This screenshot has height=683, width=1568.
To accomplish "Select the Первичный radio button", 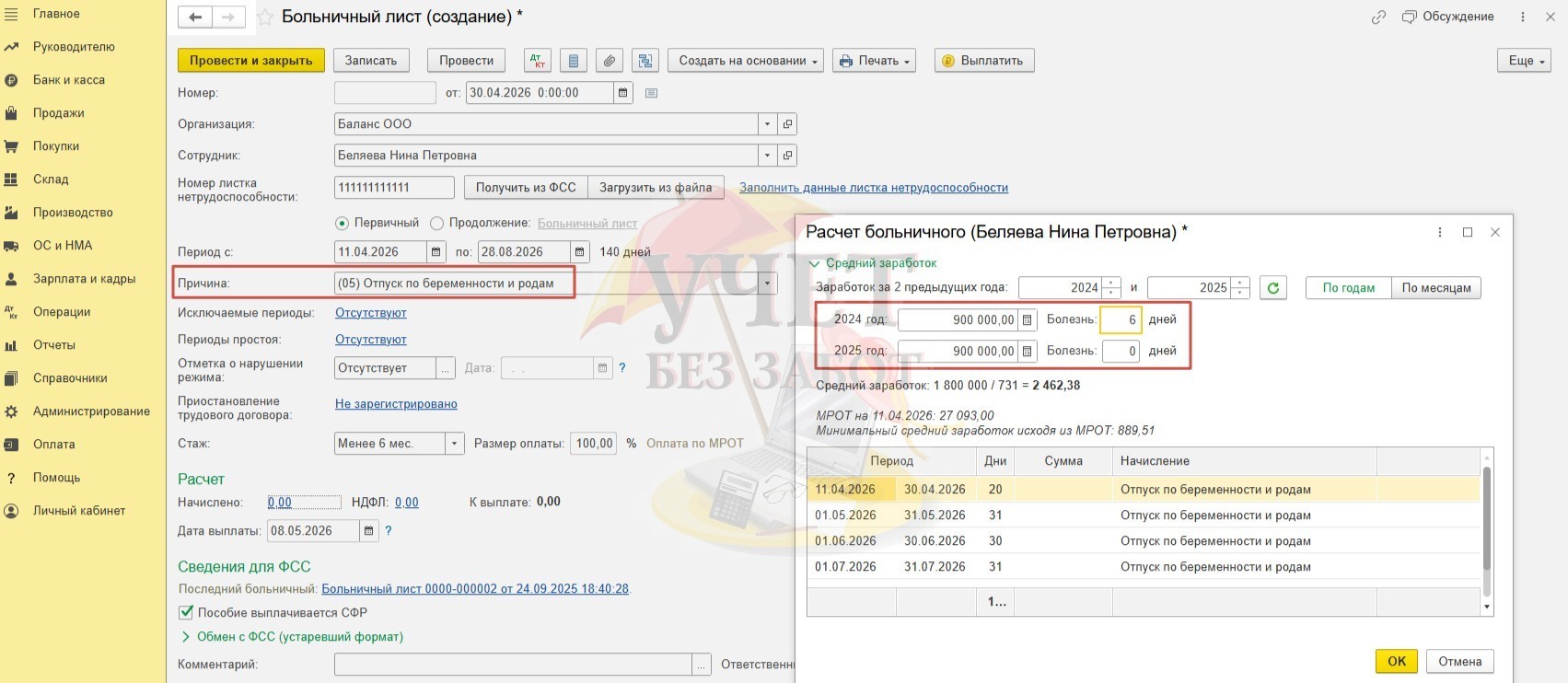I will coord(343,223).
